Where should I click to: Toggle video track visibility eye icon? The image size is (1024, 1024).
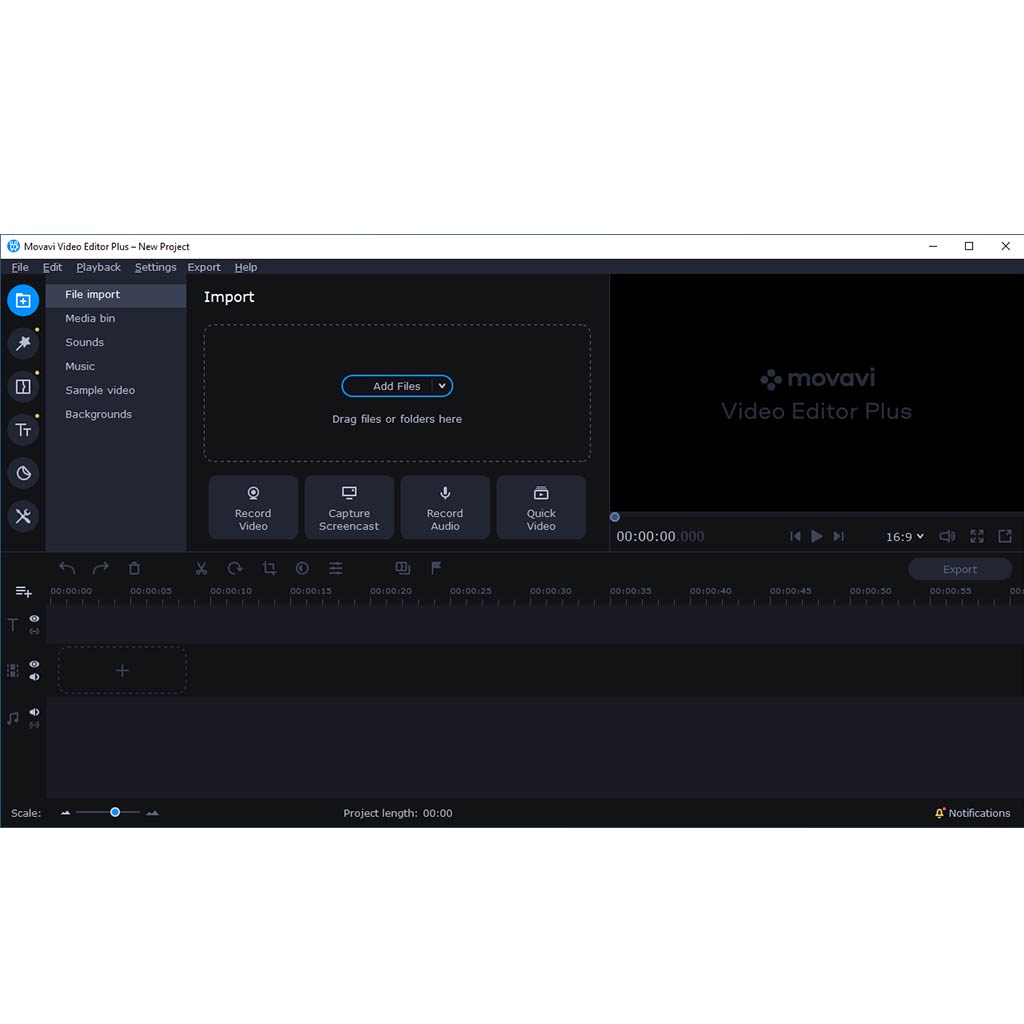(35, 664)
